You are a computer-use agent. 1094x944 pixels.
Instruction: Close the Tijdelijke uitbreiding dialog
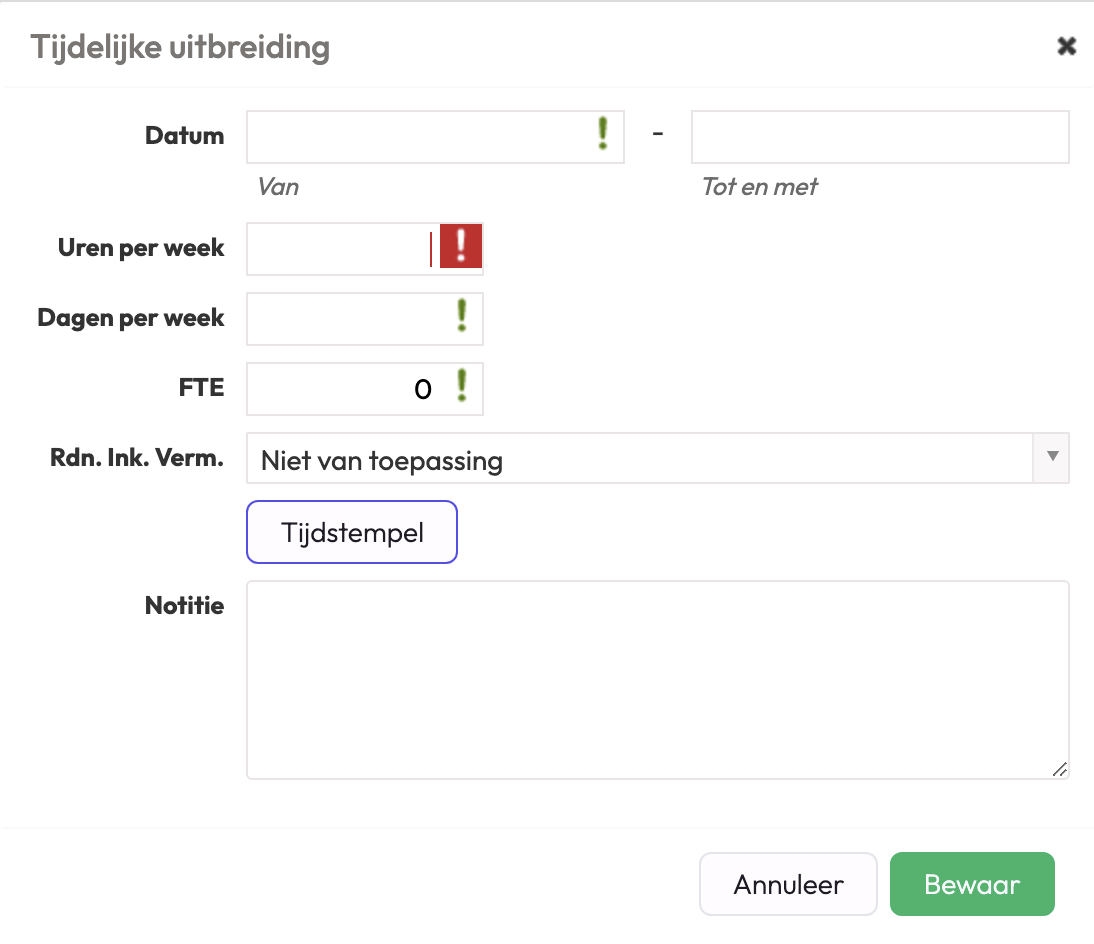(x=1066, y=46)
